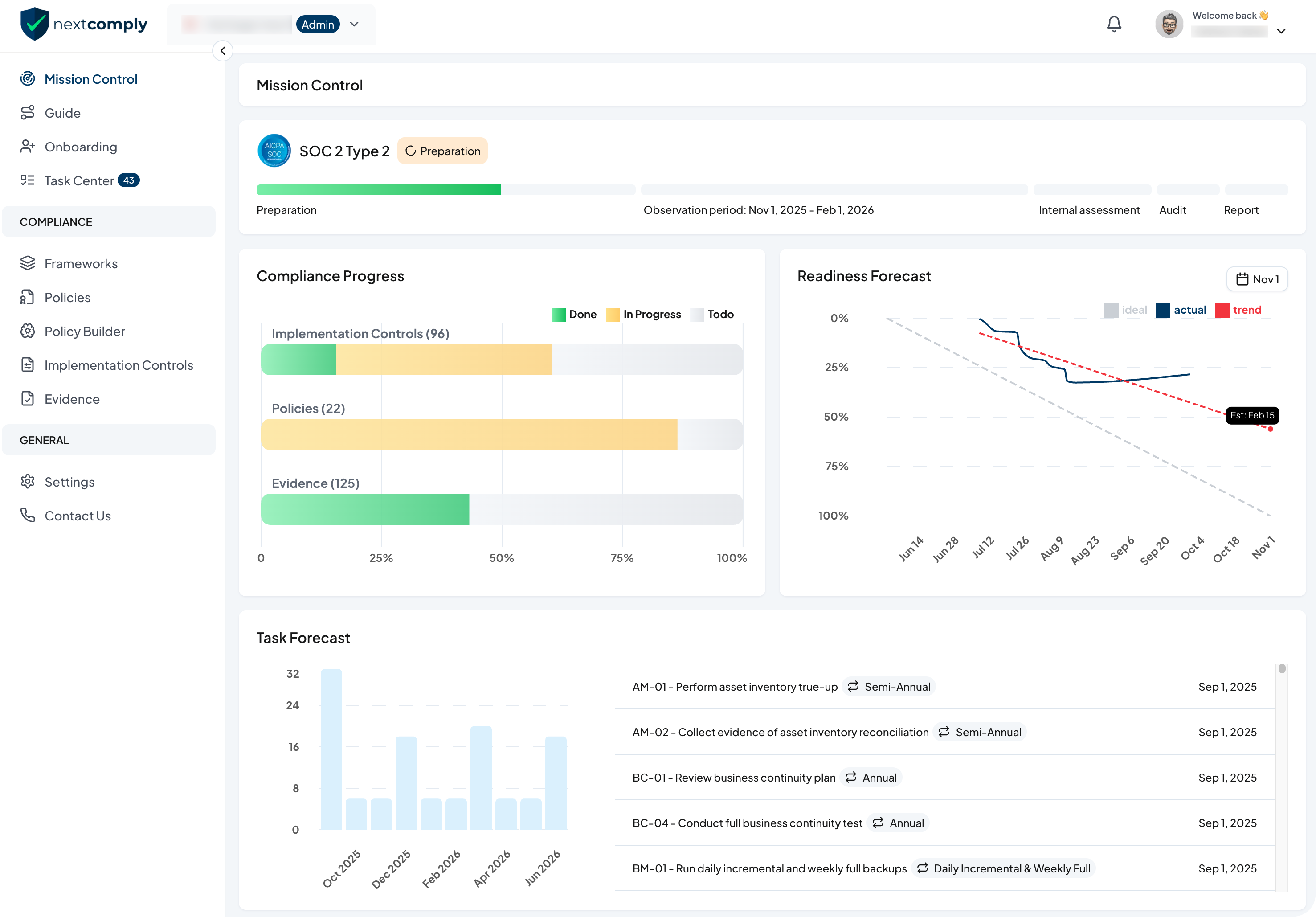The width and height of the screenshot is (1316, 917).
Task: Toggle the Done legend series
Action: 574,314
